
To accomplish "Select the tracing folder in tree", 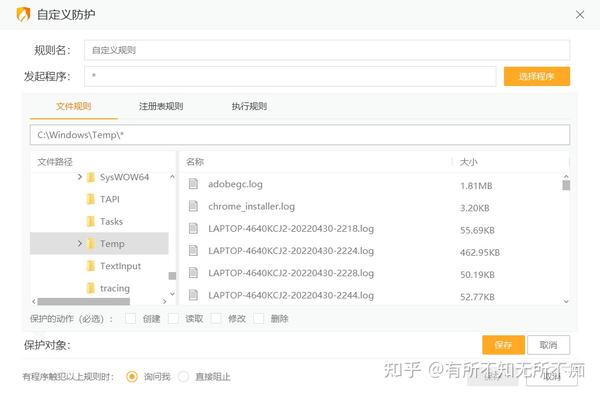I will click(x=115, y=288).
